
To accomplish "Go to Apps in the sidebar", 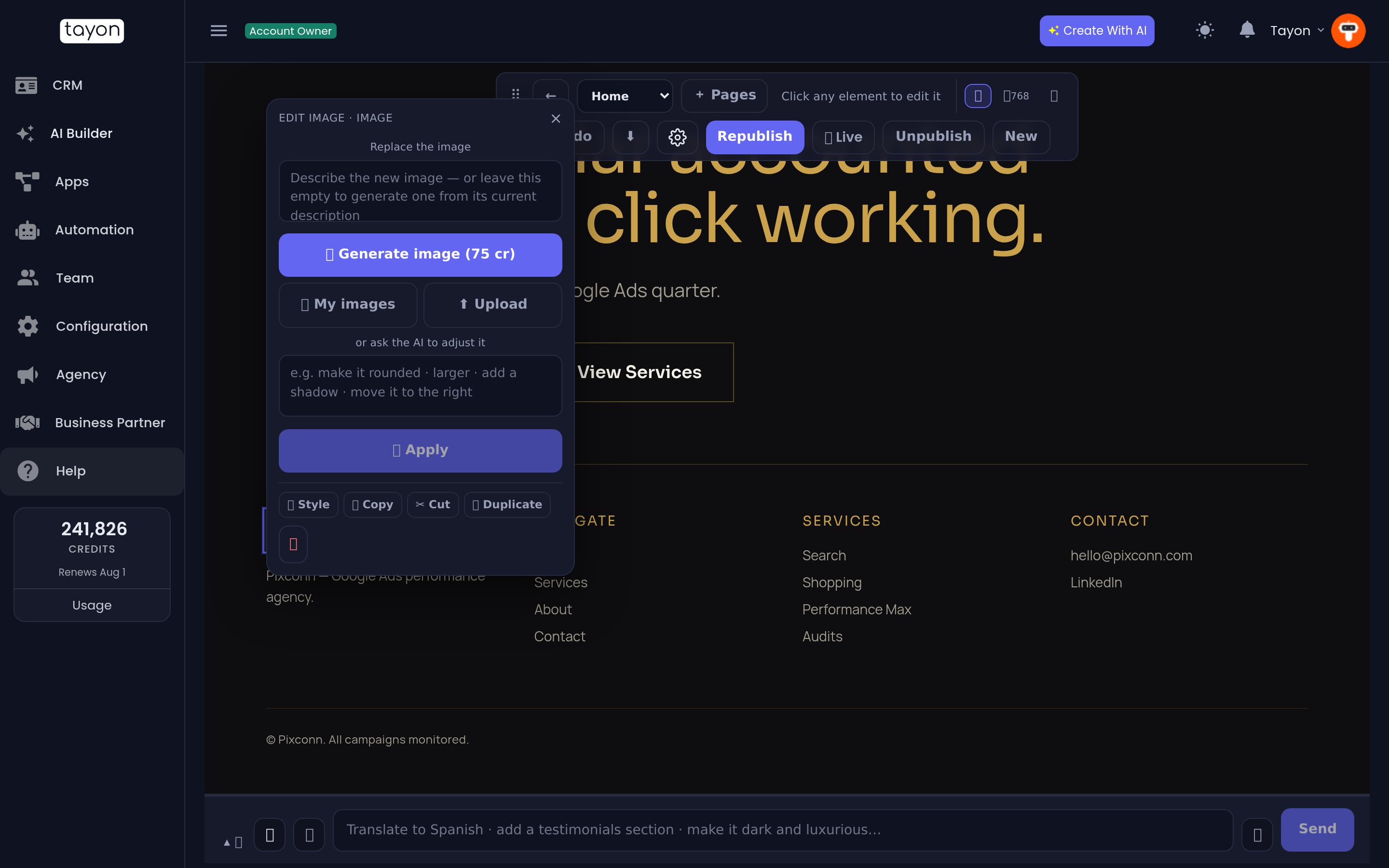I will pos(92,181).
